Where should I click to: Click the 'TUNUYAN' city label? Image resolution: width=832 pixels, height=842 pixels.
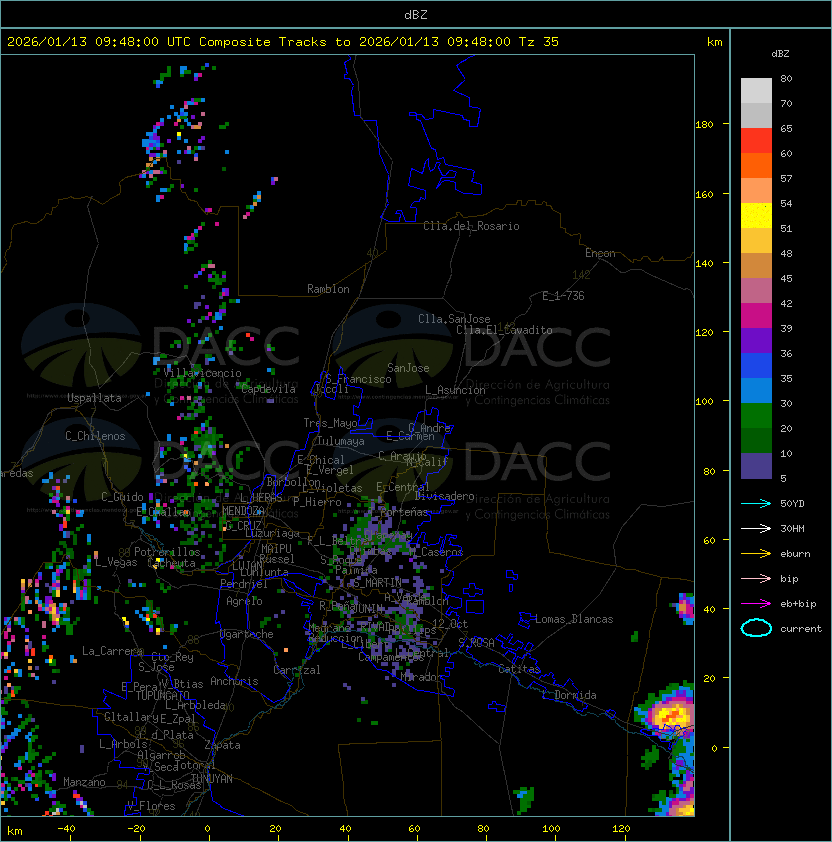pyautogui.click(x=212, y=778)
